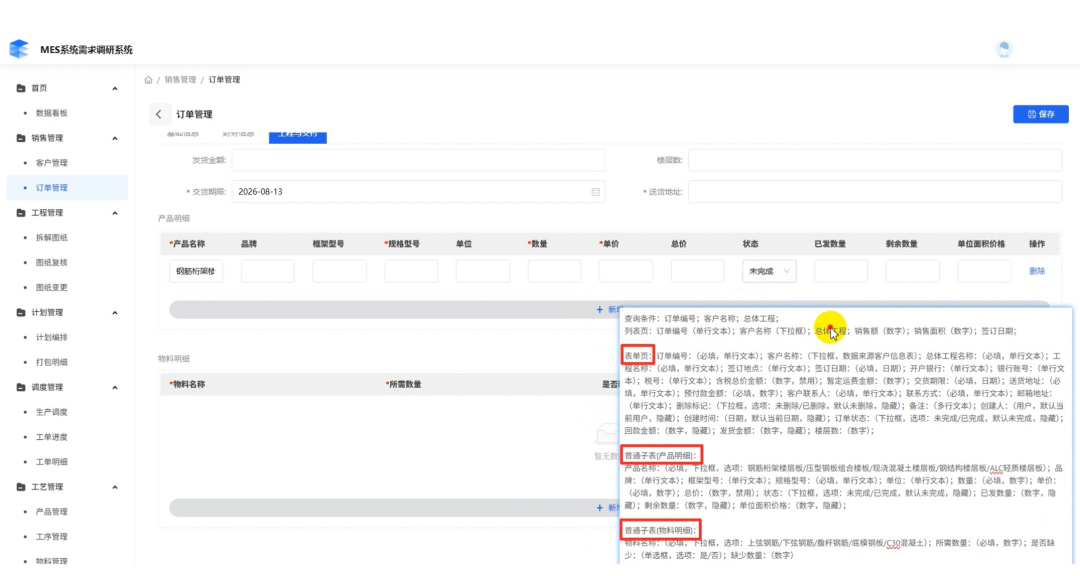
Task: Click 销售管理 breadcrumb link
Action: (180, 80)
